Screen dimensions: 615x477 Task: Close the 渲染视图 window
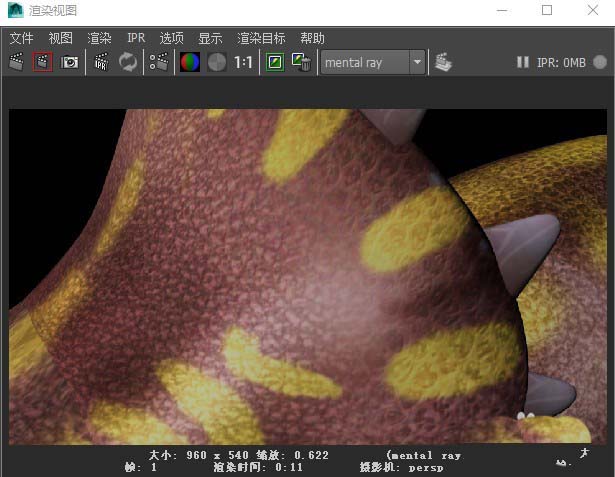[x=593, y=10]
